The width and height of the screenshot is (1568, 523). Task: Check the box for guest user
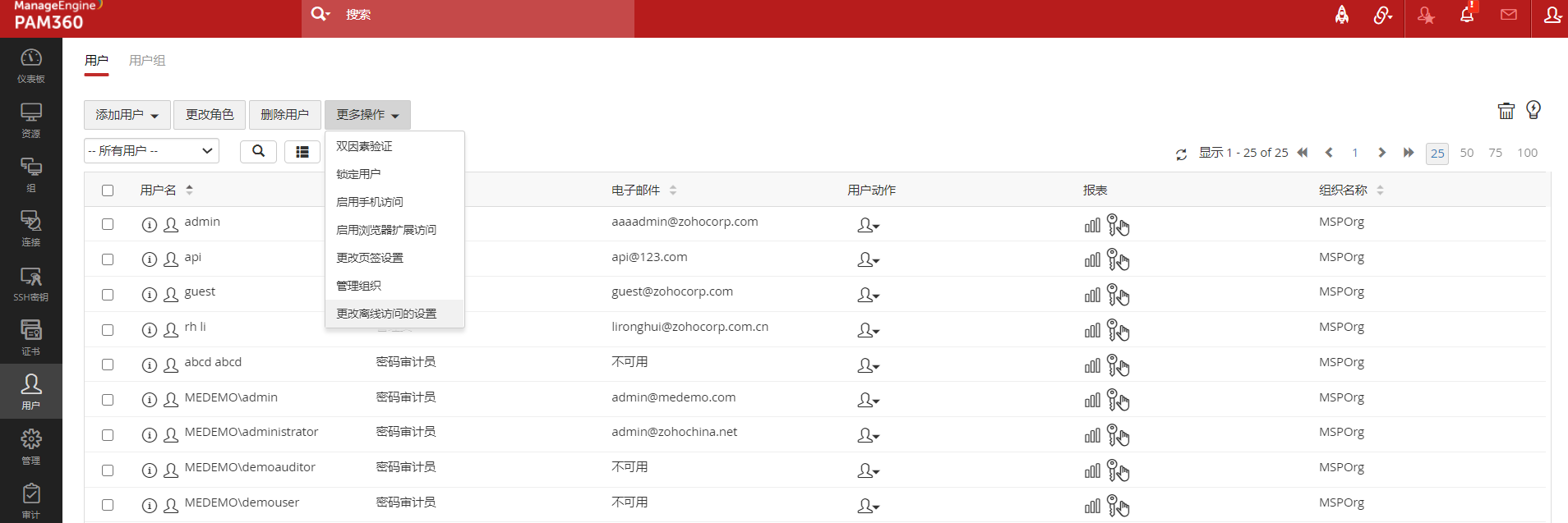tap(108, 295)
